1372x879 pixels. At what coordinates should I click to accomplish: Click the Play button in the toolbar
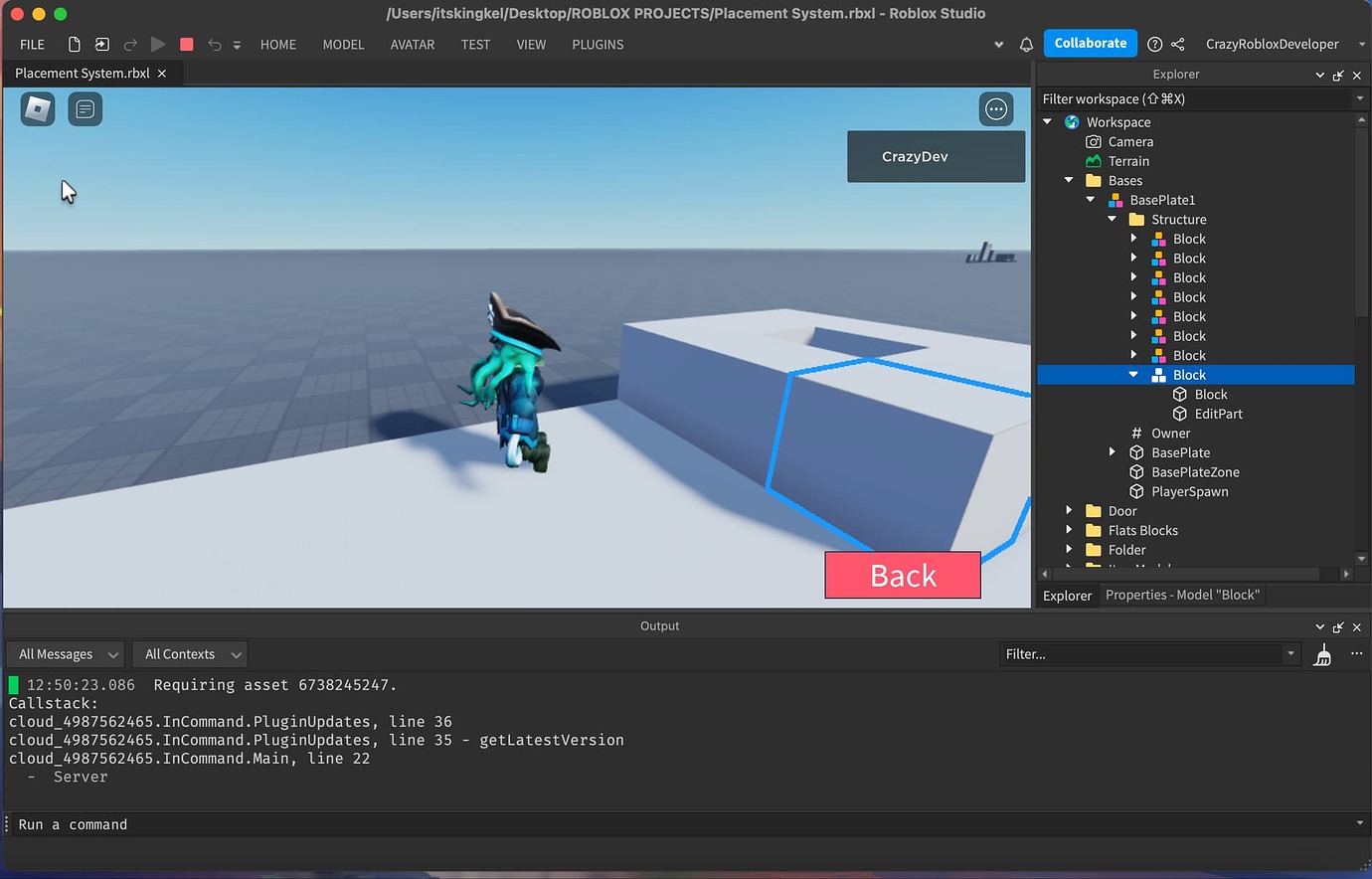pyautogui.click(x=158, y=44)
